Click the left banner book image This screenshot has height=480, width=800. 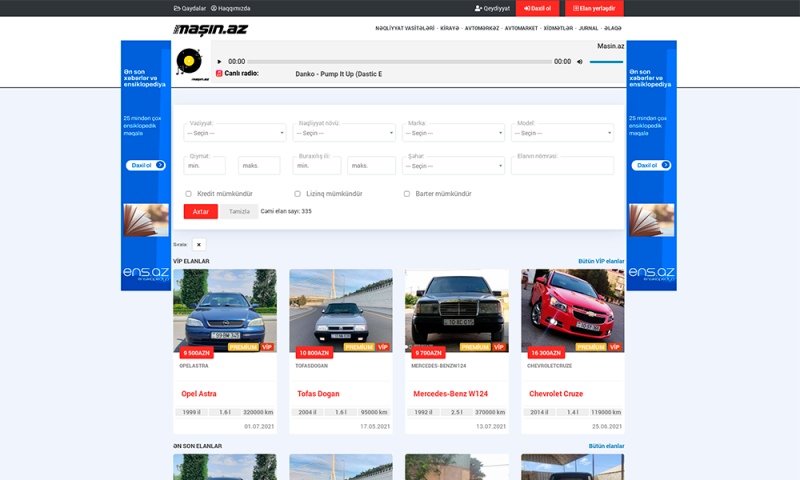pyautogui.click(x=146, y=220)
